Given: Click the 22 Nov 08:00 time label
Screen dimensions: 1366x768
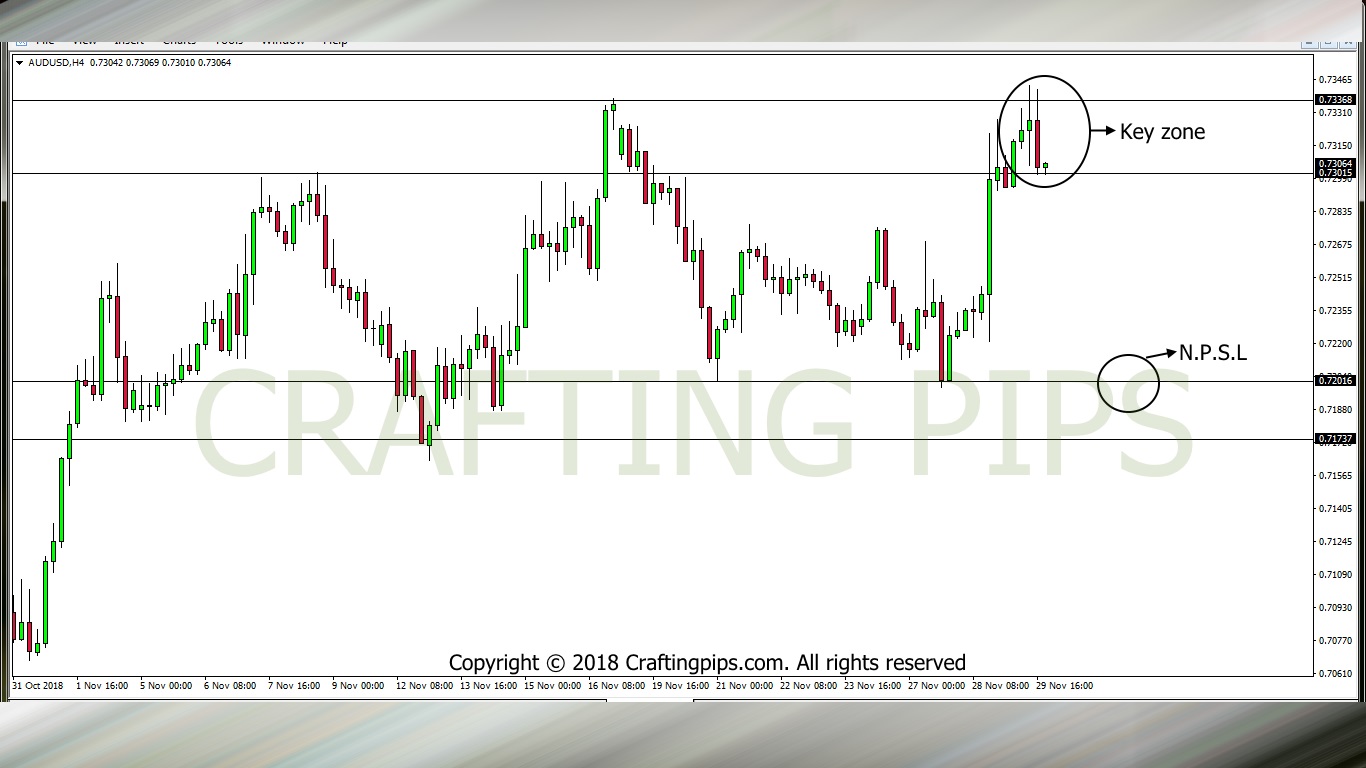Looking at the screenshot, I should (x=809, y=686).
